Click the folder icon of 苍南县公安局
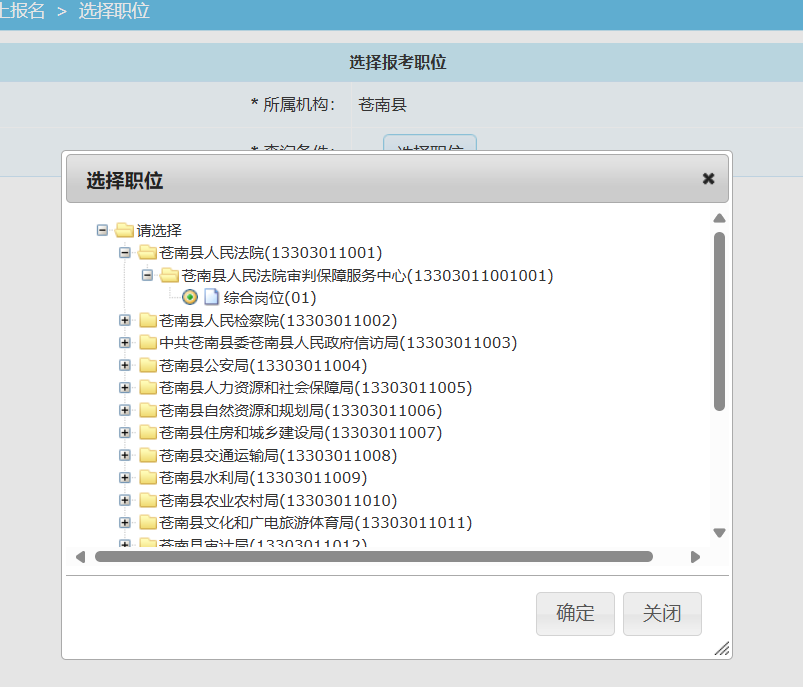 click(148, 366)
